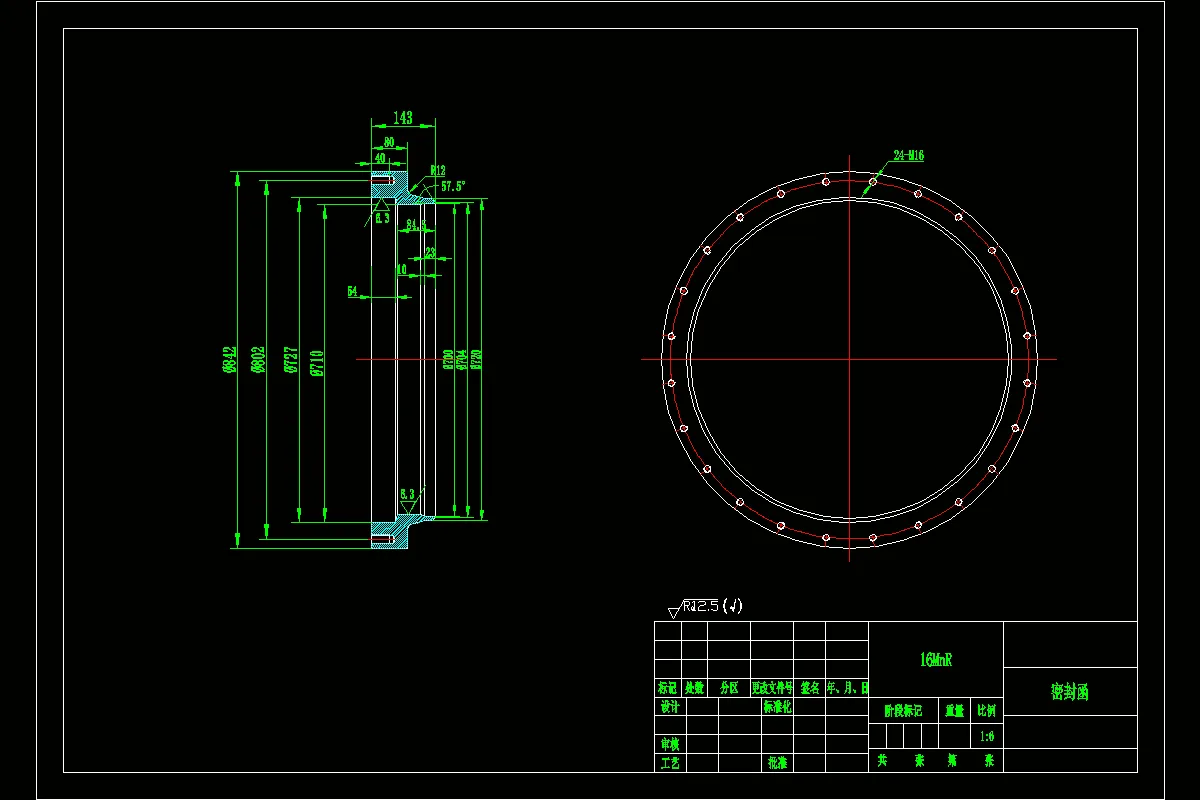Viewport: 1200px width, 800px height.
Task: Select the 54 dimension text
Action: 352,291
